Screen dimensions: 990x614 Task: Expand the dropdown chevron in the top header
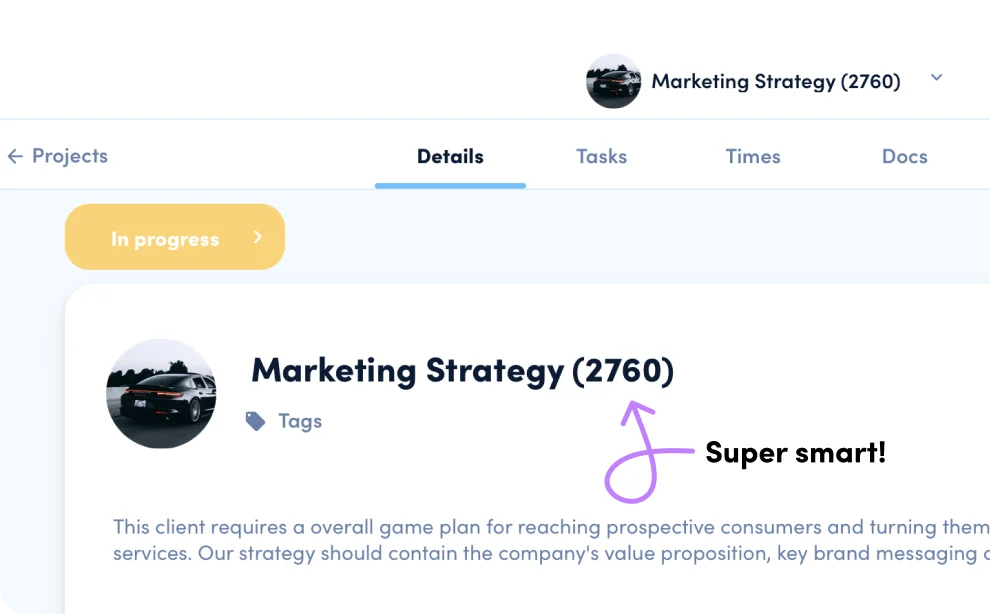(x=936, y=78)
